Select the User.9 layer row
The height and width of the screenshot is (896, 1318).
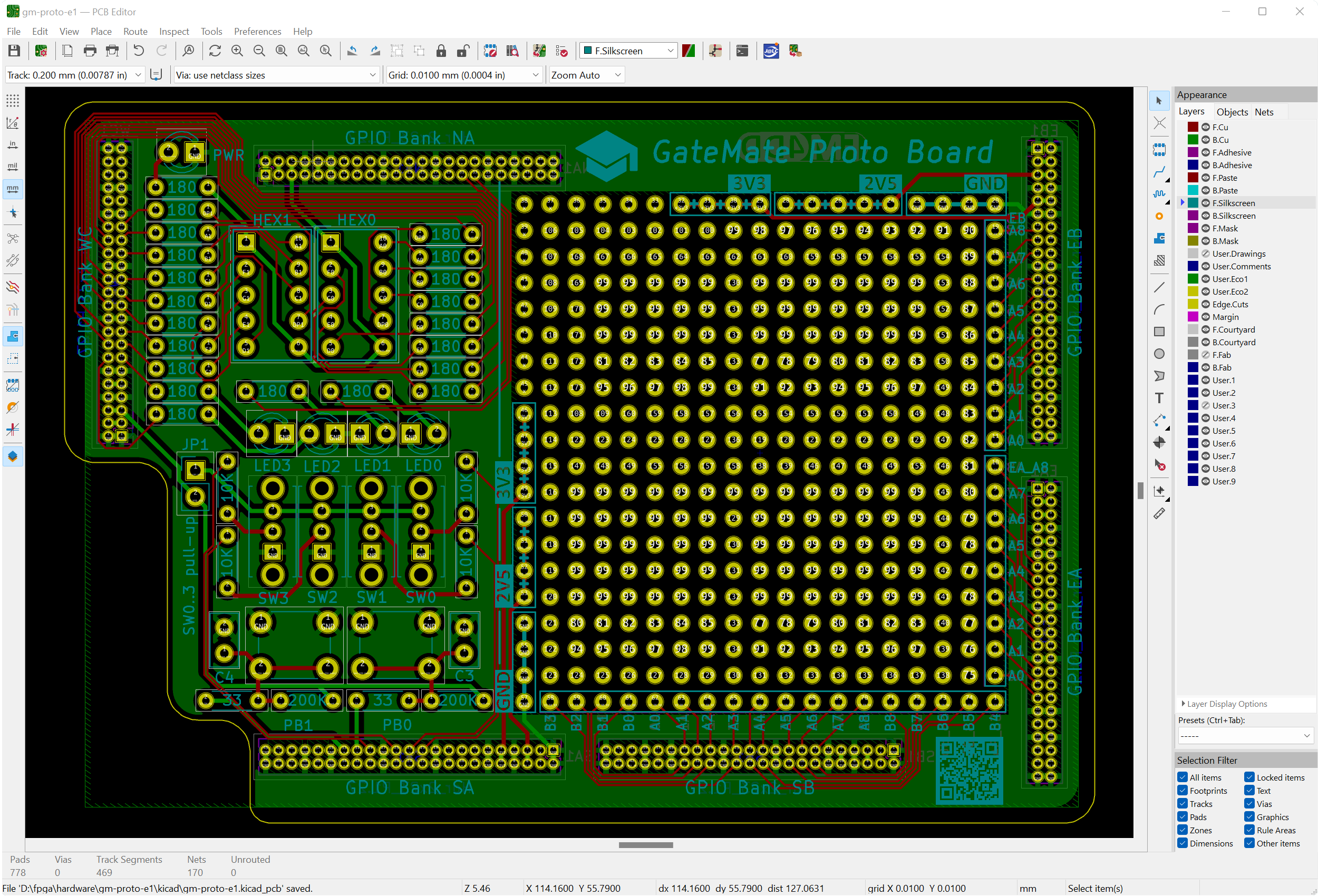click(x=1245, y=481)
